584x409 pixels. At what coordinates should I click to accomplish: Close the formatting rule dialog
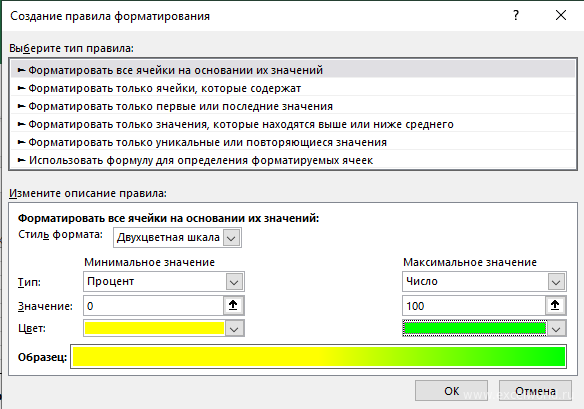coord(561,16)
